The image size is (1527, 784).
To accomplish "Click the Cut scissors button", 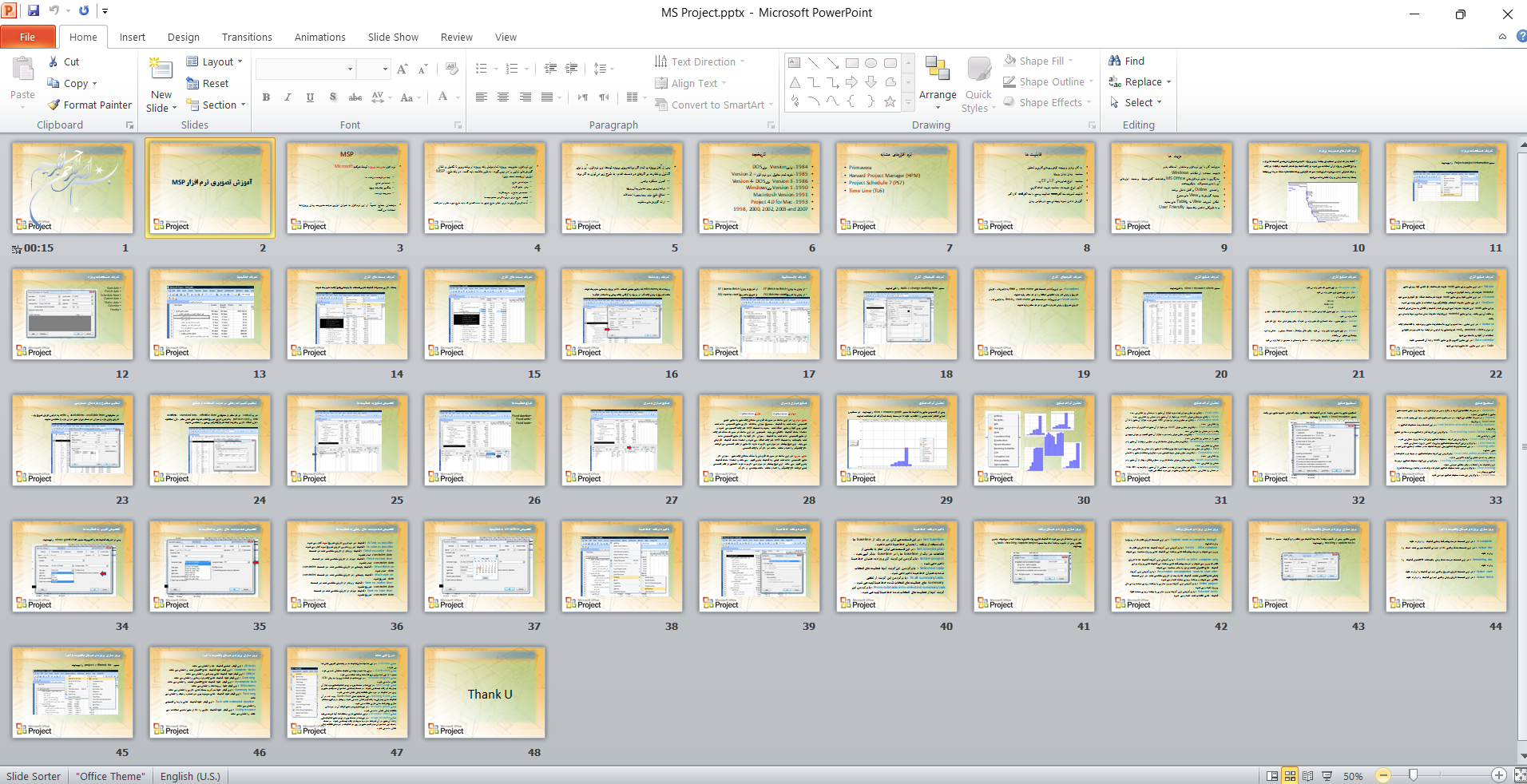I will [x=64, y=61].
